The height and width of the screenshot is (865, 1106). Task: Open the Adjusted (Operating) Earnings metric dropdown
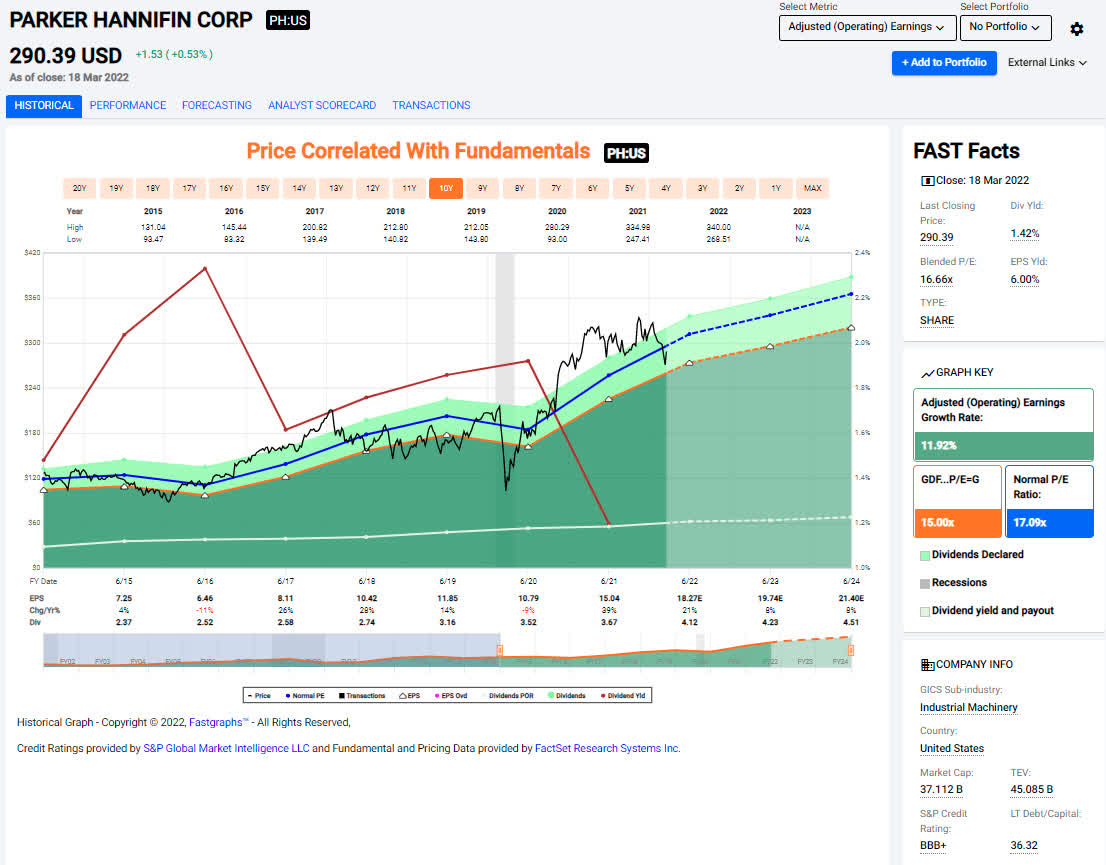(868, 28)
